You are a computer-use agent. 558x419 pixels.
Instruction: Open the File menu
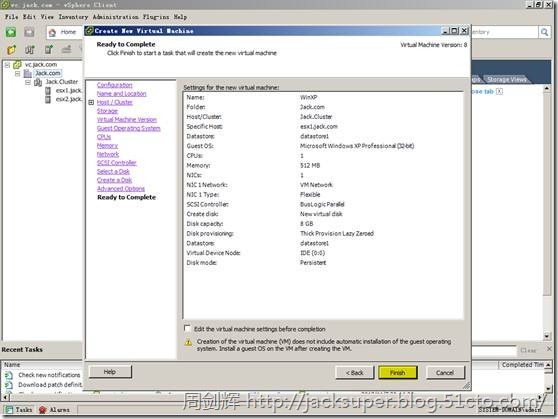pyautogui.click(x=11, y=17)
